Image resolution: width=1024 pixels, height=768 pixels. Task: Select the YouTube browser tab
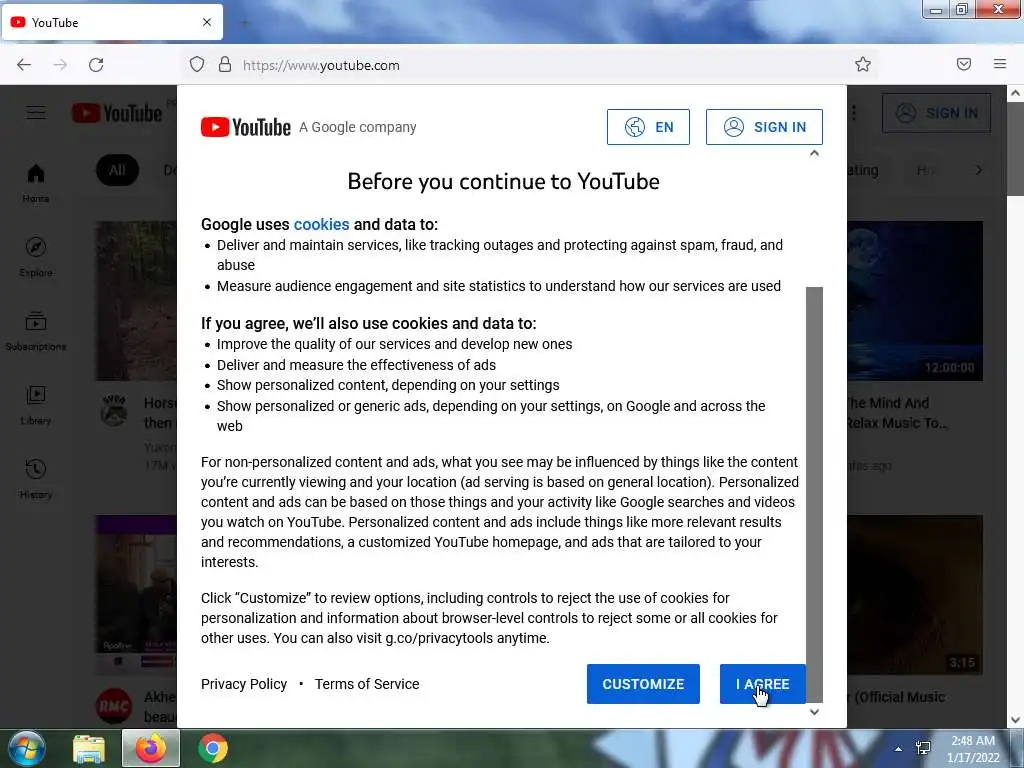coord(112,22)
